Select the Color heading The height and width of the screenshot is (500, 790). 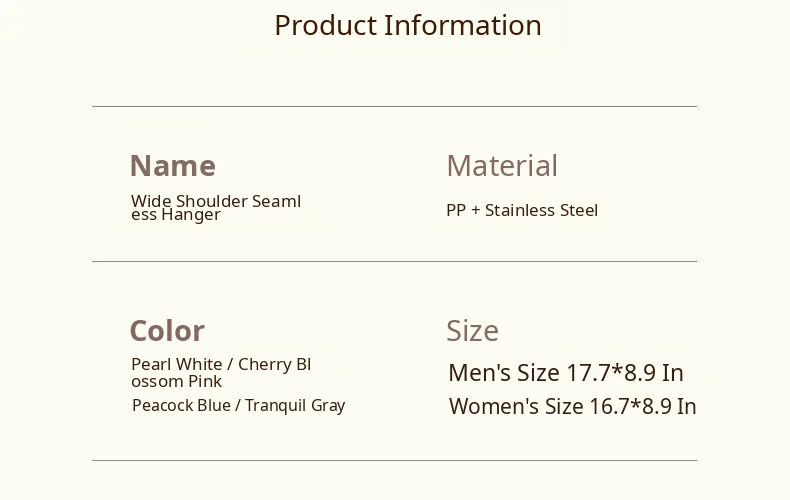click(166, 331)
